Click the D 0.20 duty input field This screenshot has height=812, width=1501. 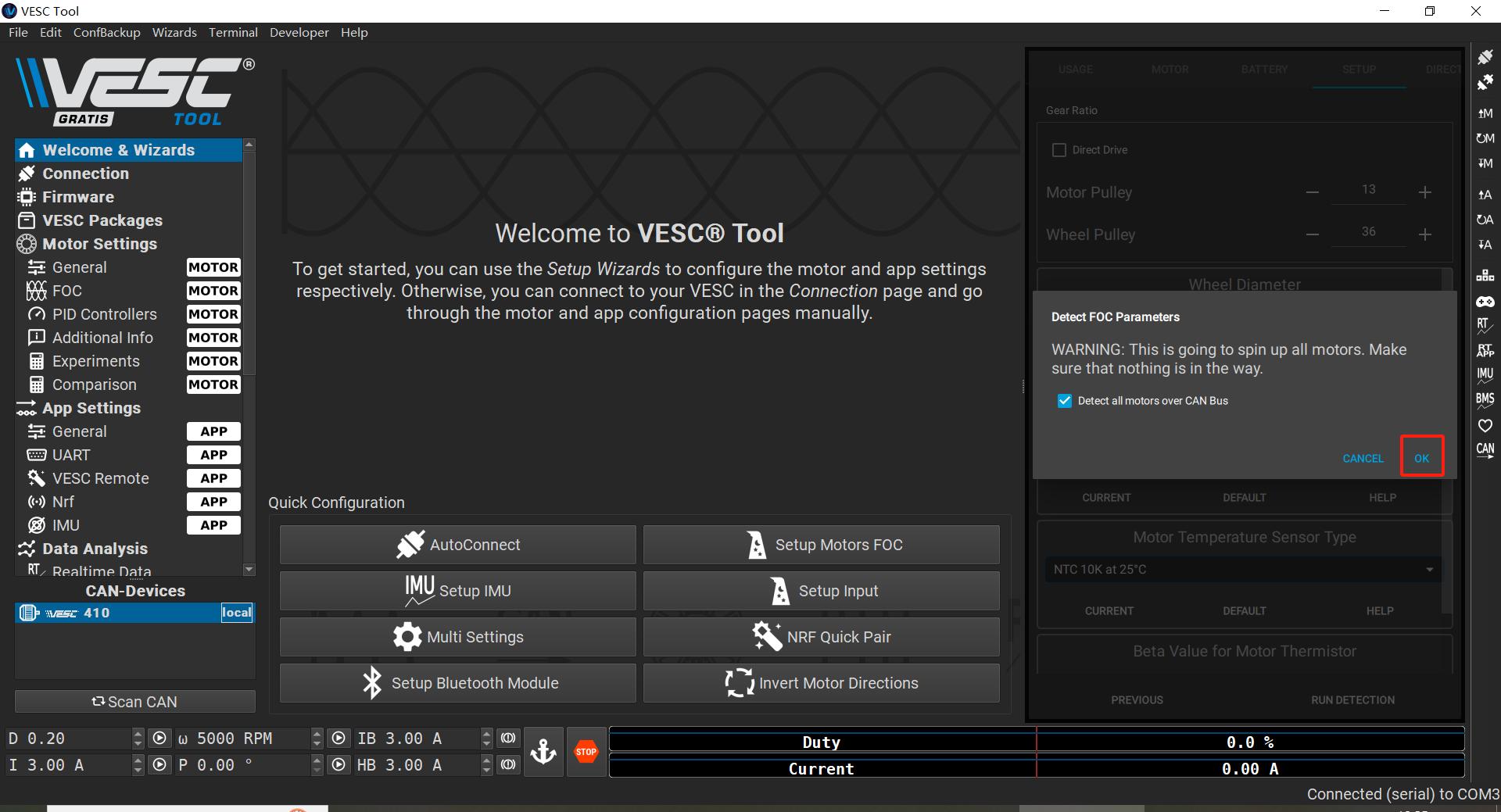pos(69,739)
